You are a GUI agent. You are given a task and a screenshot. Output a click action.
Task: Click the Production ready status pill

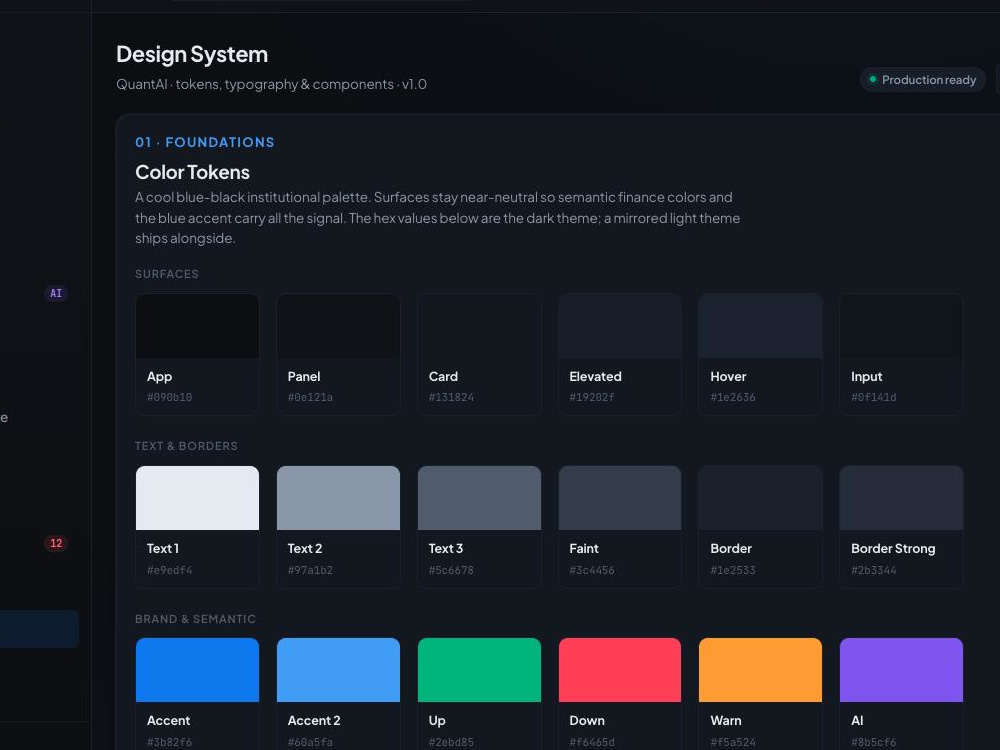tap(922, 80)
